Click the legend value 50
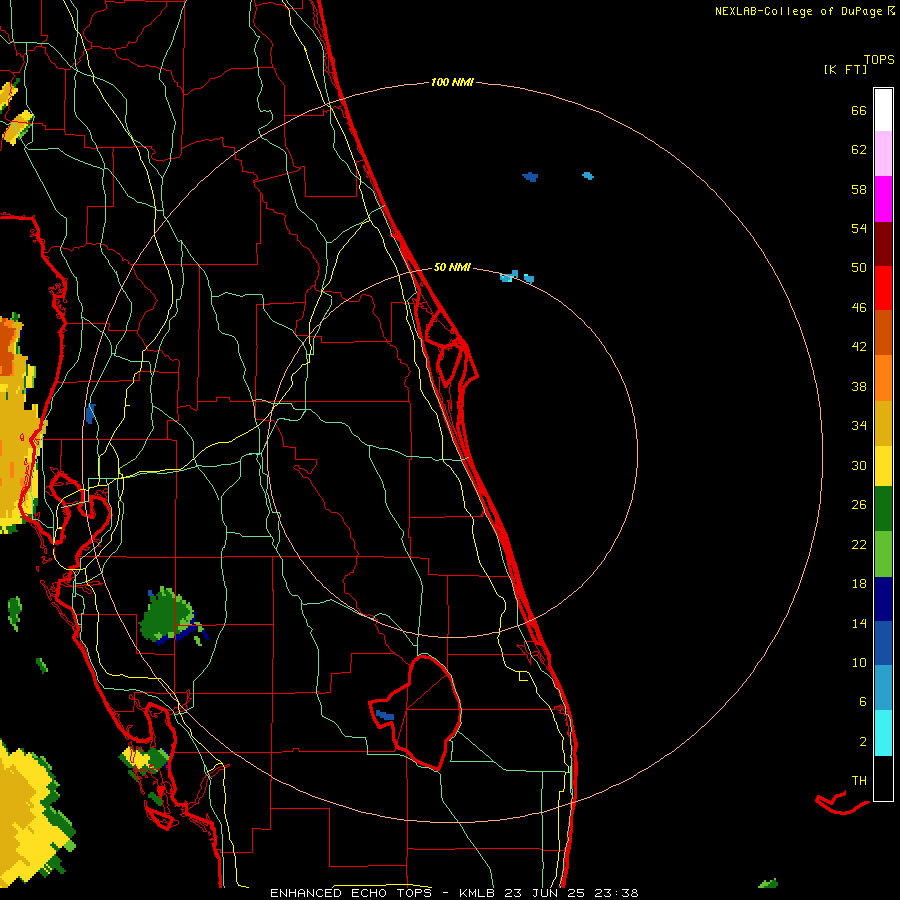The image size is (900, 900). 859,268
